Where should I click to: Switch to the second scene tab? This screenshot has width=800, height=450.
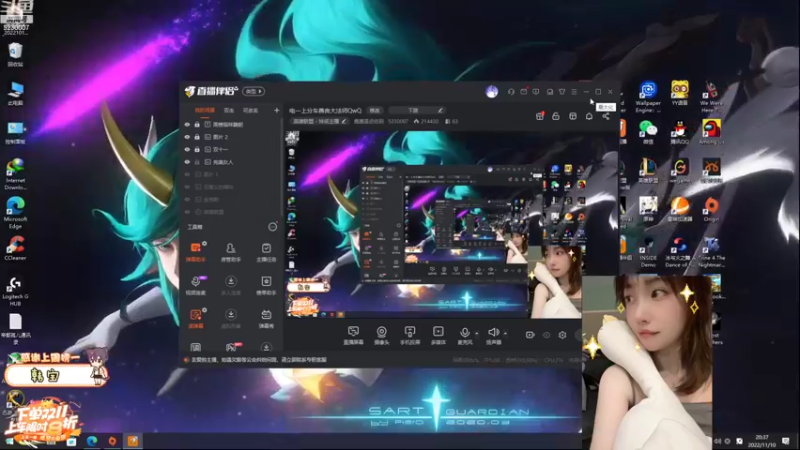click(x=229, y=110)
